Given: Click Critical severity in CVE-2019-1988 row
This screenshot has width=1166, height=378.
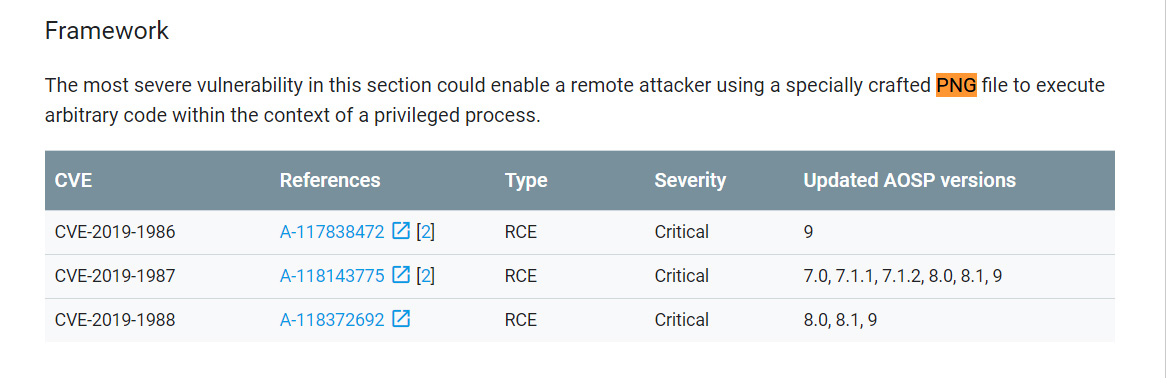Looking at the screenshot, I should [x=682, y=320].
